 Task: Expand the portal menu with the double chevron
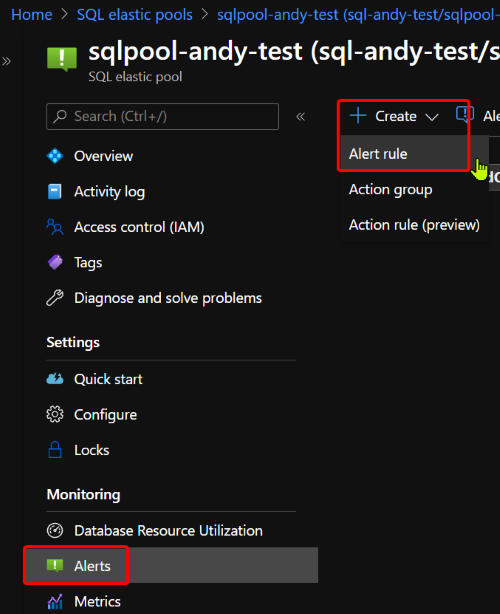6,61
